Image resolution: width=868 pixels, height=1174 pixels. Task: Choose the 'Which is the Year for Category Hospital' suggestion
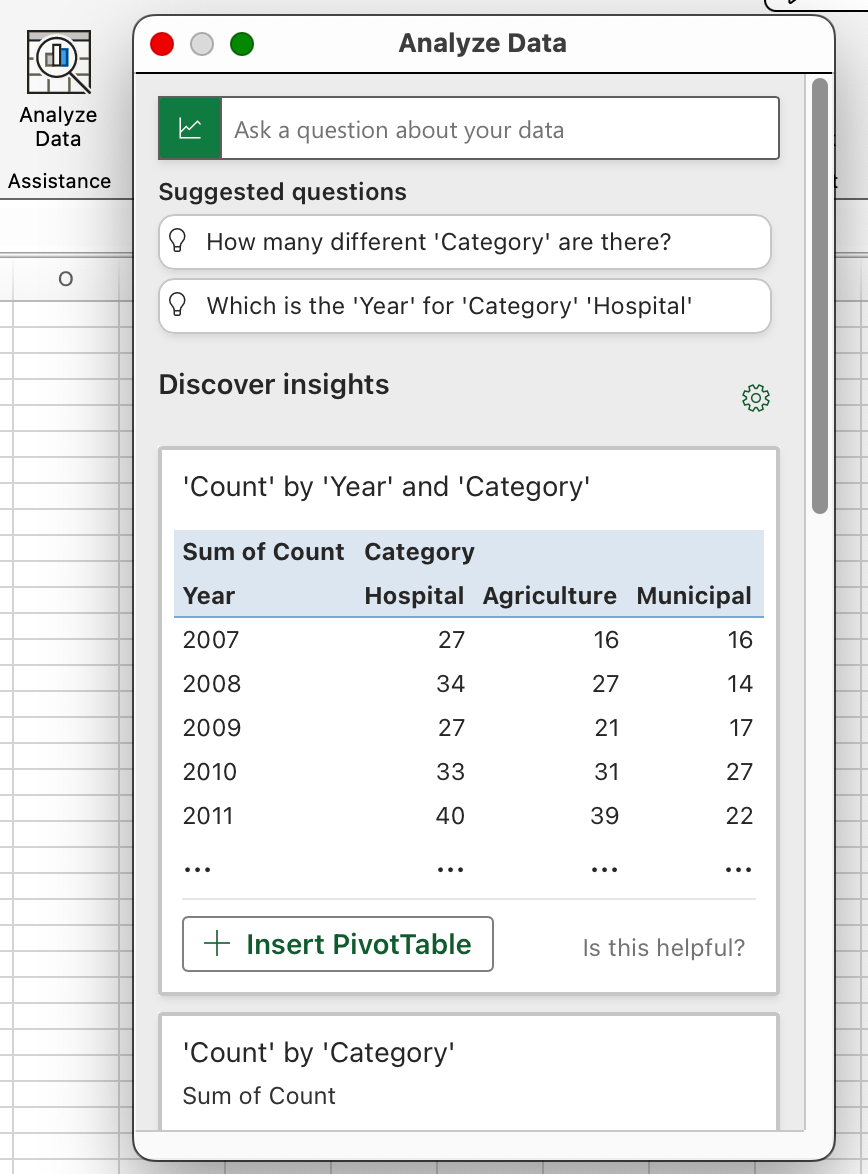click(x=464, y=305)
